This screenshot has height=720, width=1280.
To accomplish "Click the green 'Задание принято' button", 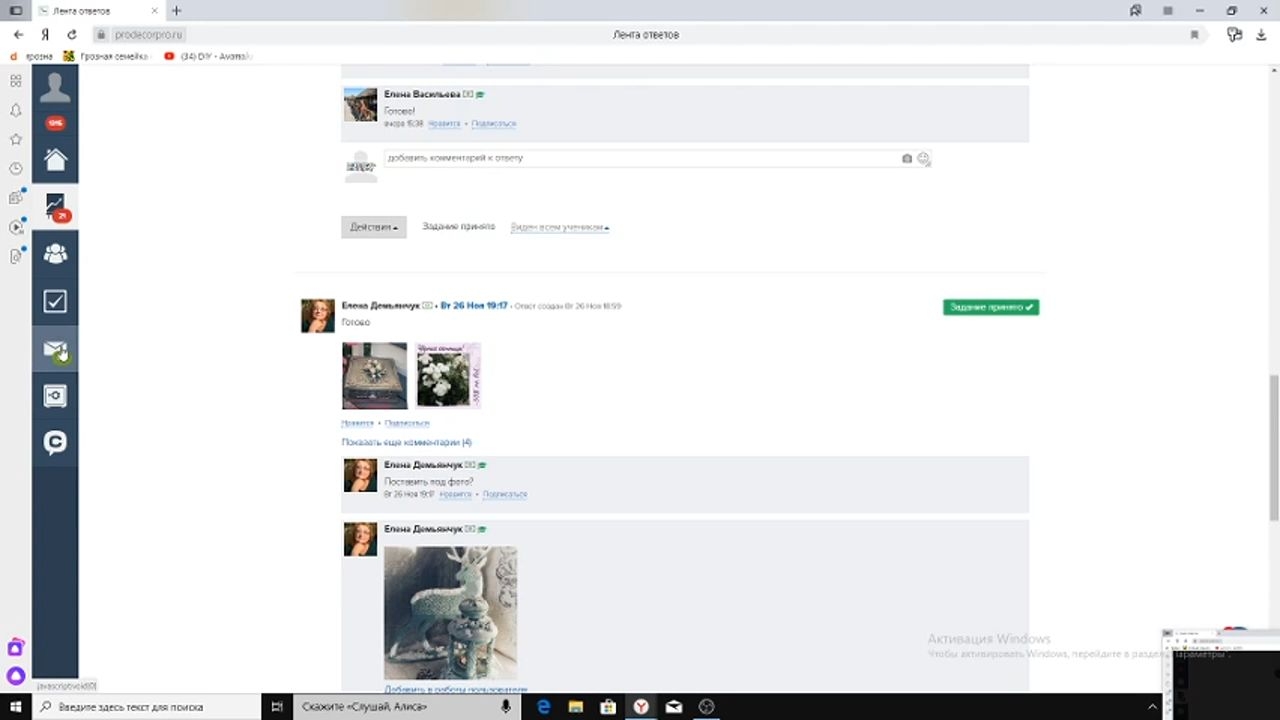I will [x=991, y=307].
